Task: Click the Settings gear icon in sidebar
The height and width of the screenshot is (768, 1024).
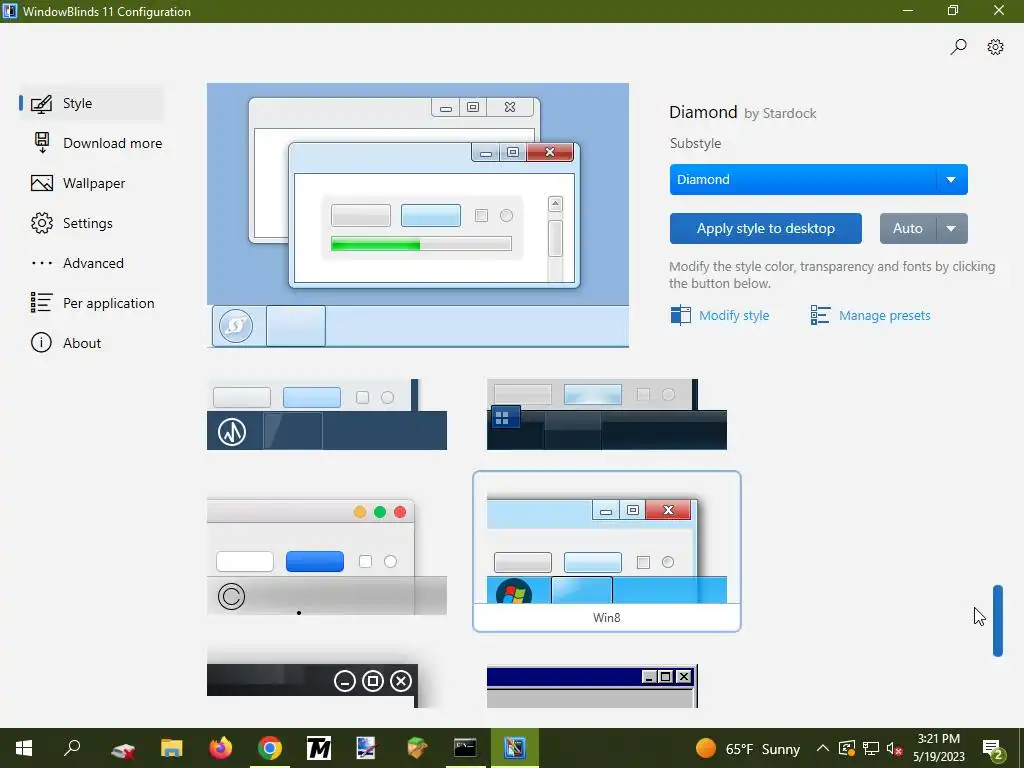Action: [x=42, y=223]
